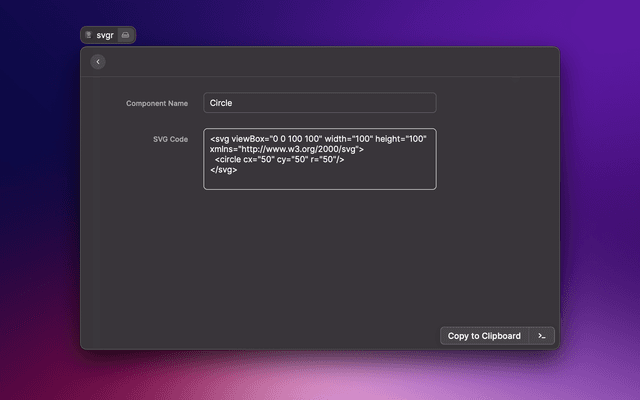Click the Component Name label

pyautogui.click(x=156, y=103)
